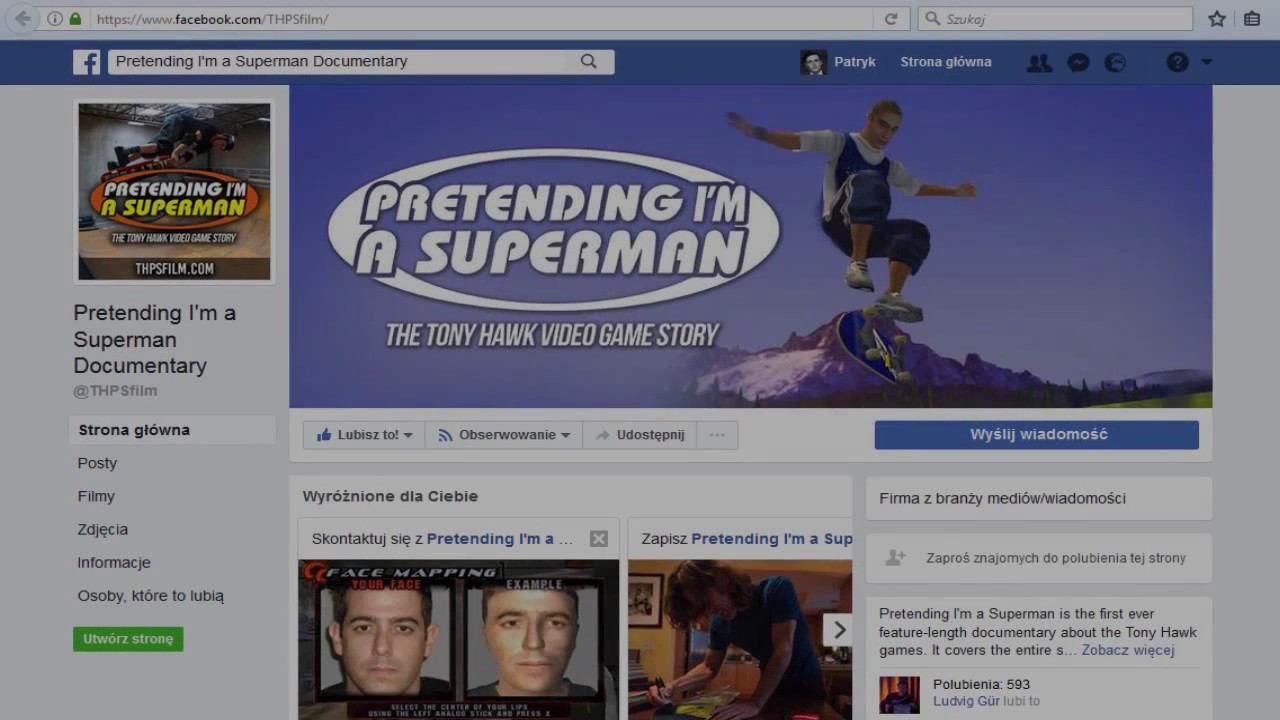1280x720 pixels.
Task: Open second featured card photo
Action: [x=740, y=640]
